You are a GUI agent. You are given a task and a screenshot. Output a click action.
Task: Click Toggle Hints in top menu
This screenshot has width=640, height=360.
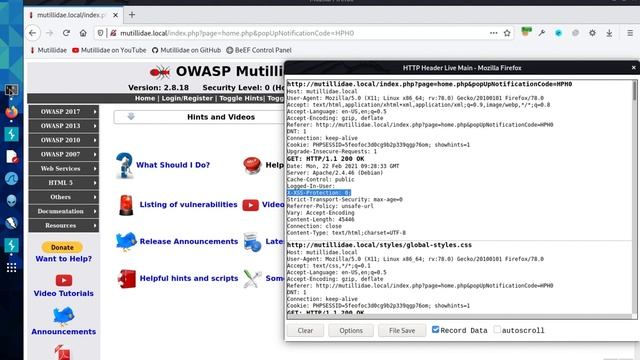(241, 98)
